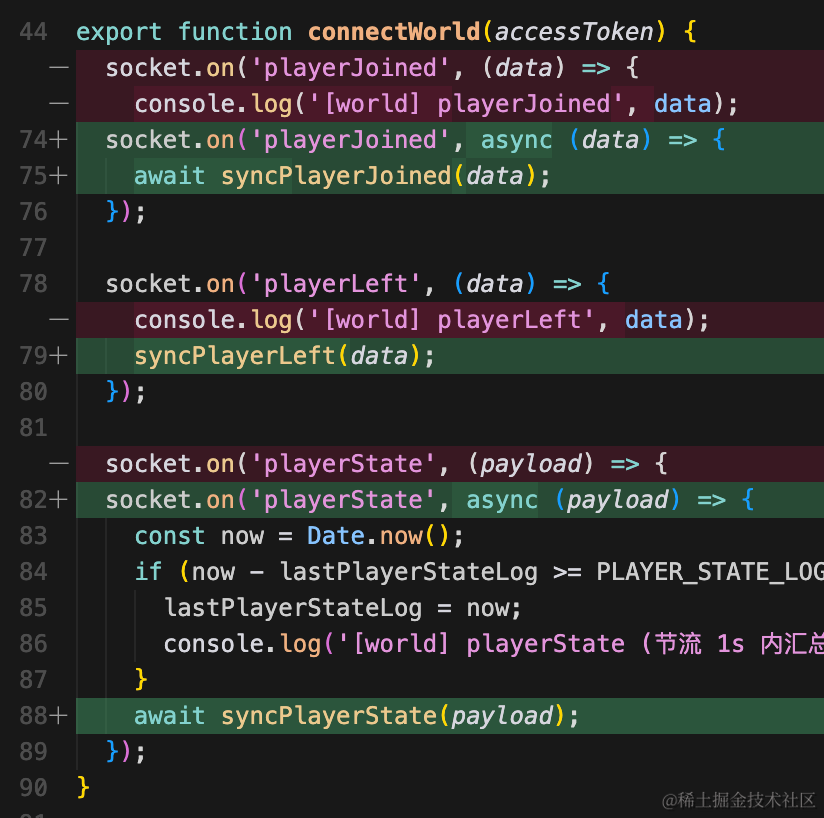Click the deleted (payload) parameter without async
This screenshot has height=818, width=824.
click(x=531, y=464)
